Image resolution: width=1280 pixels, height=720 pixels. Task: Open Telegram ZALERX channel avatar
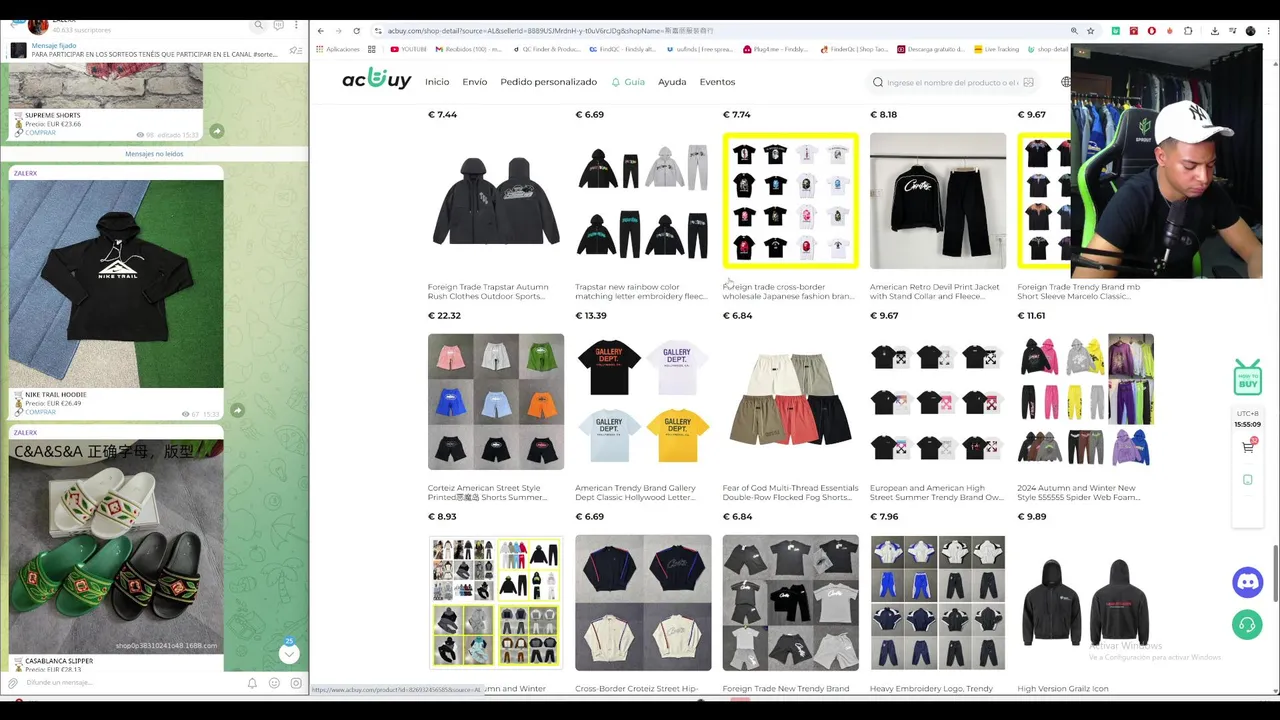tap(37, 25)
